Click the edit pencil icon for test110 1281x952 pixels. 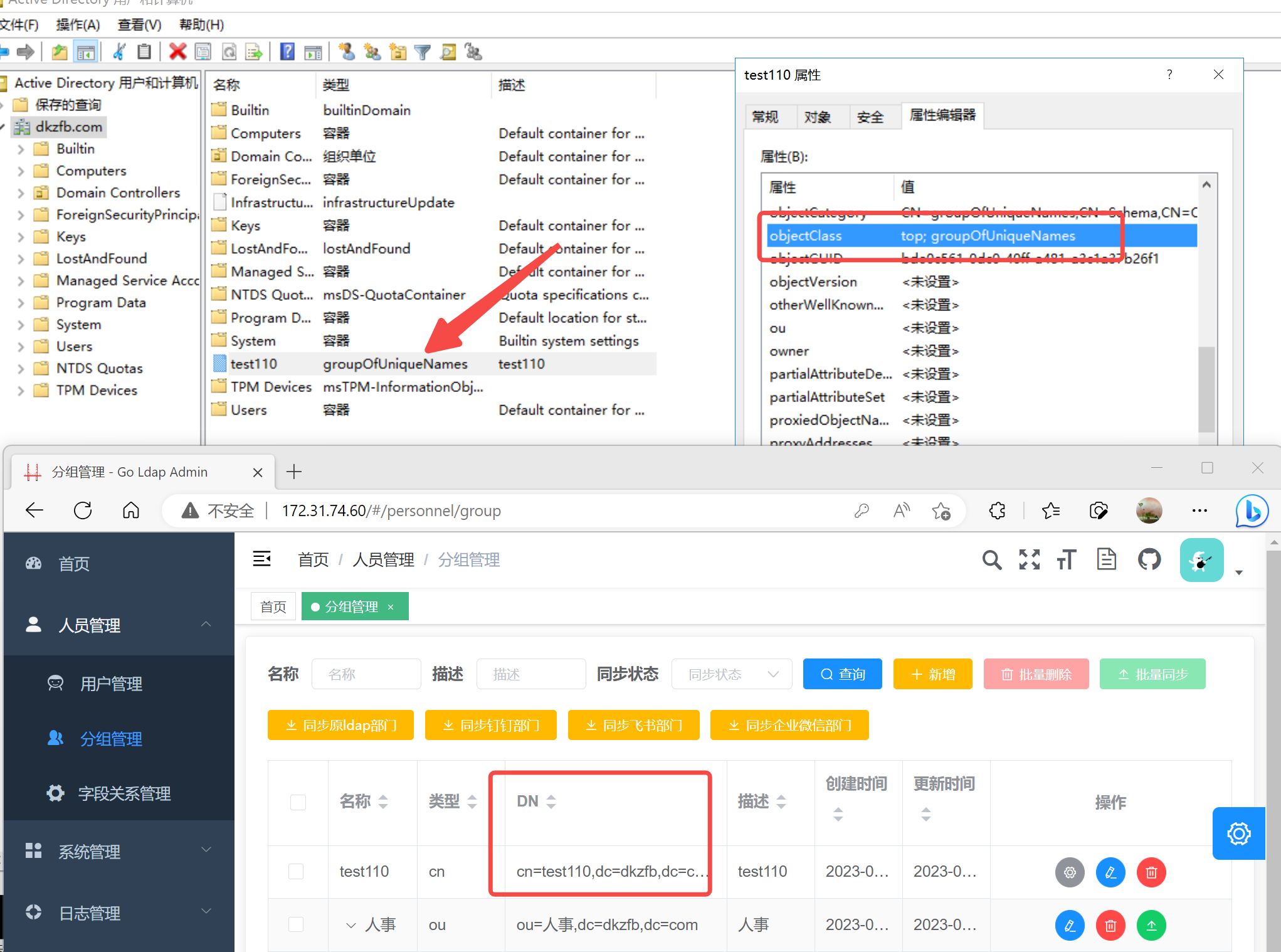click(1110, 872)
